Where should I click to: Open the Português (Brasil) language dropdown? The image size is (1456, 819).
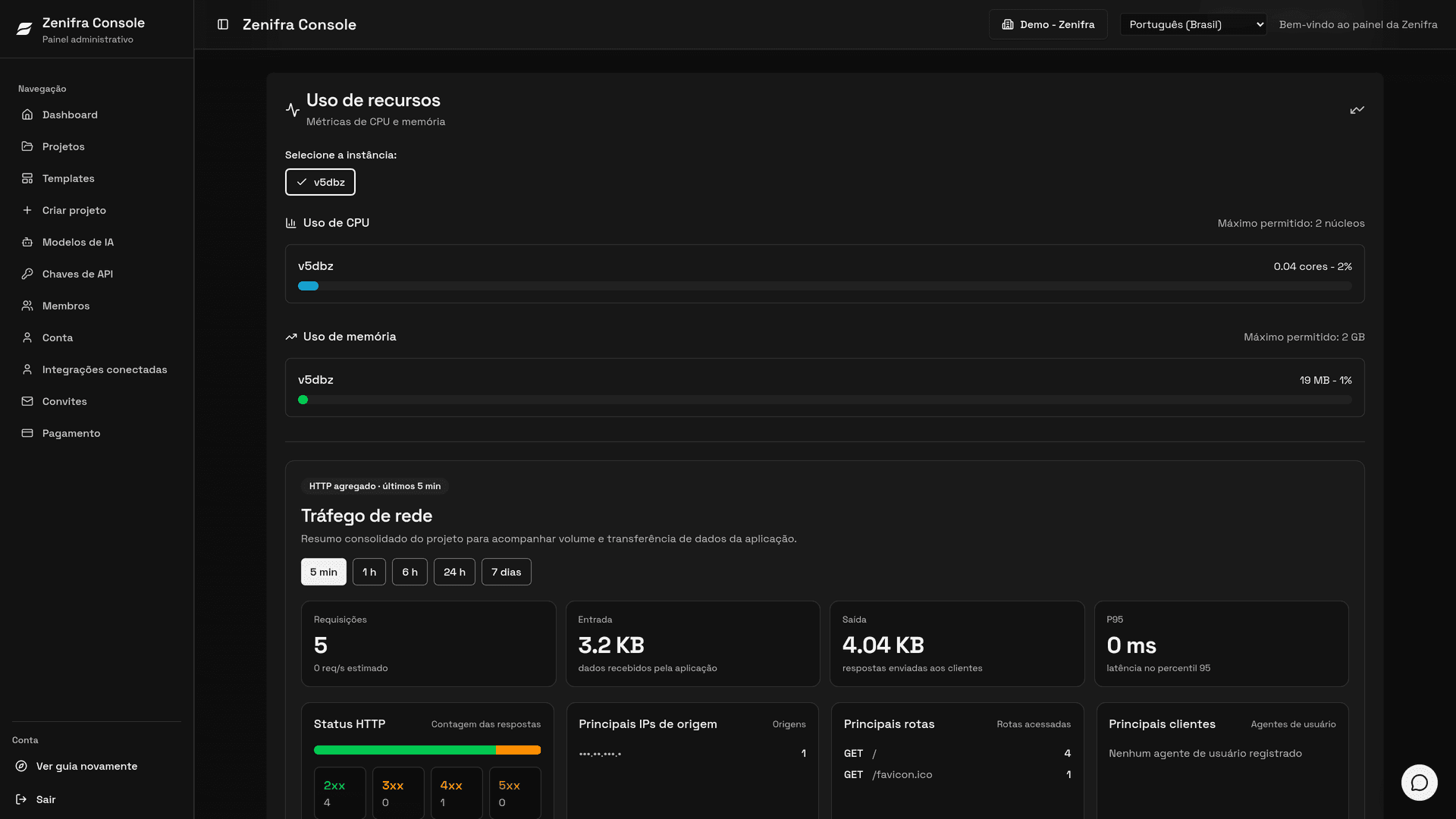point(1194,24)
